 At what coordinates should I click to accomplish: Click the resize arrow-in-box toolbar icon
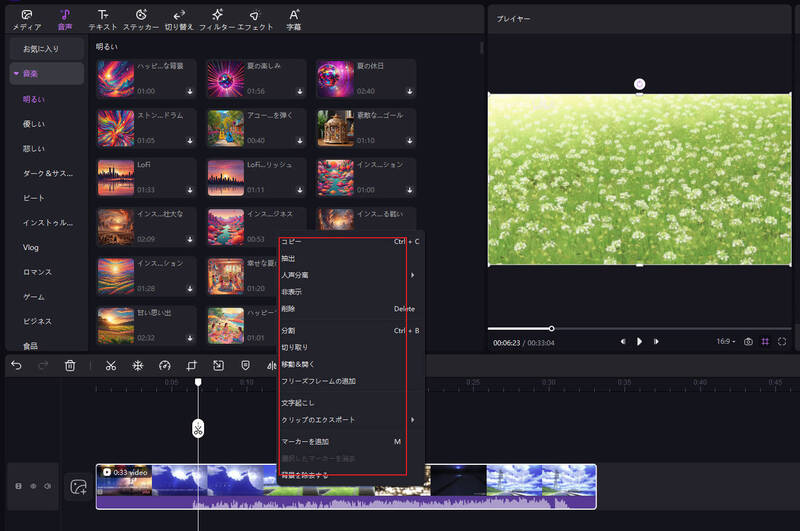coord(218,365)
